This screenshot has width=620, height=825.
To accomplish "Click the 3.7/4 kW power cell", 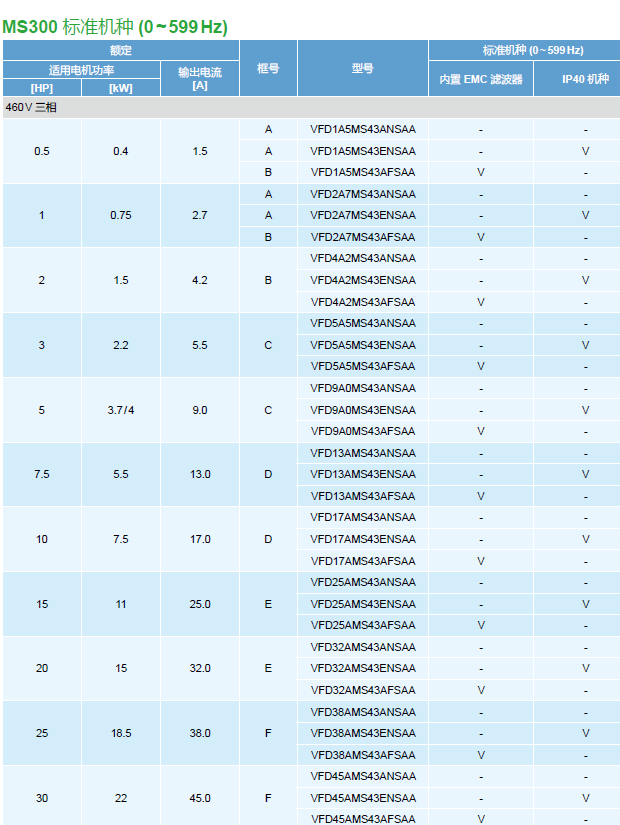I will (x=121, y=410).
